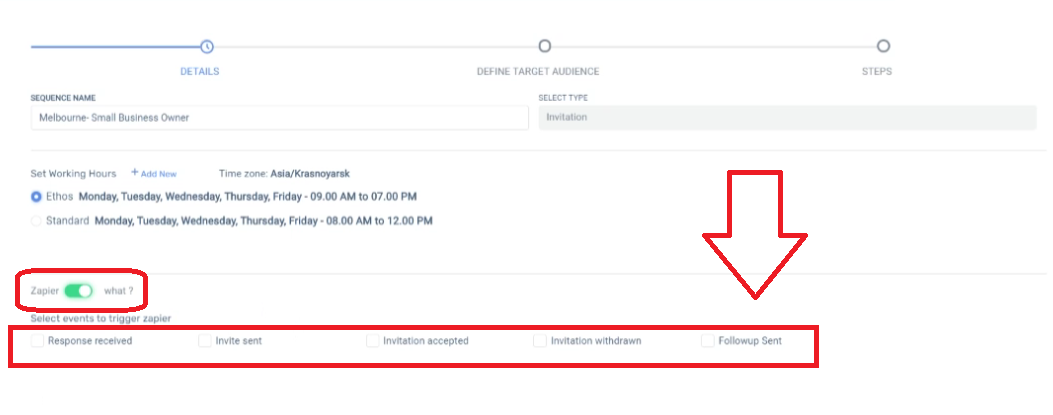Click the time zone Asia/Krasnoyarsk text
The height and width of the screenshot is (415, 1053).
[310, 173]
